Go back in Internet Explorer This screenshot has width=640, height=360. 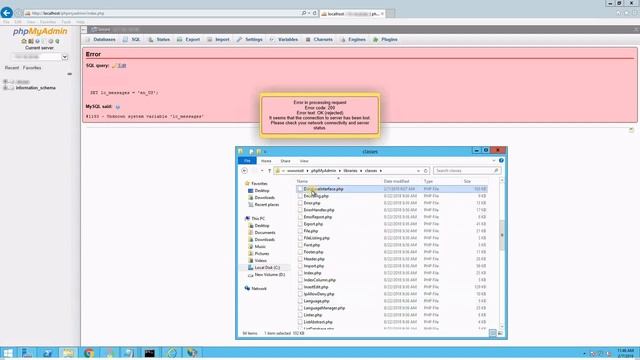[x=7, y=13]
